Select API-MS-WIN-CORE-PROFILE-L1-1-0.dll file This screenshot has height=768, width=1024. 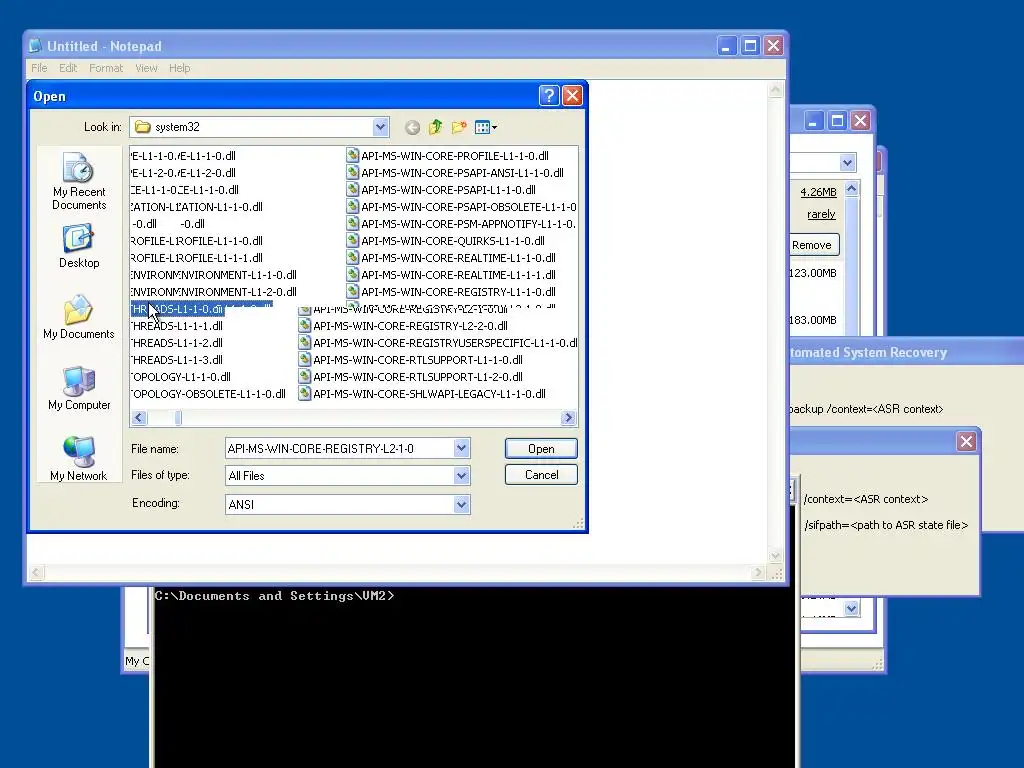click(x=447, y=156)
